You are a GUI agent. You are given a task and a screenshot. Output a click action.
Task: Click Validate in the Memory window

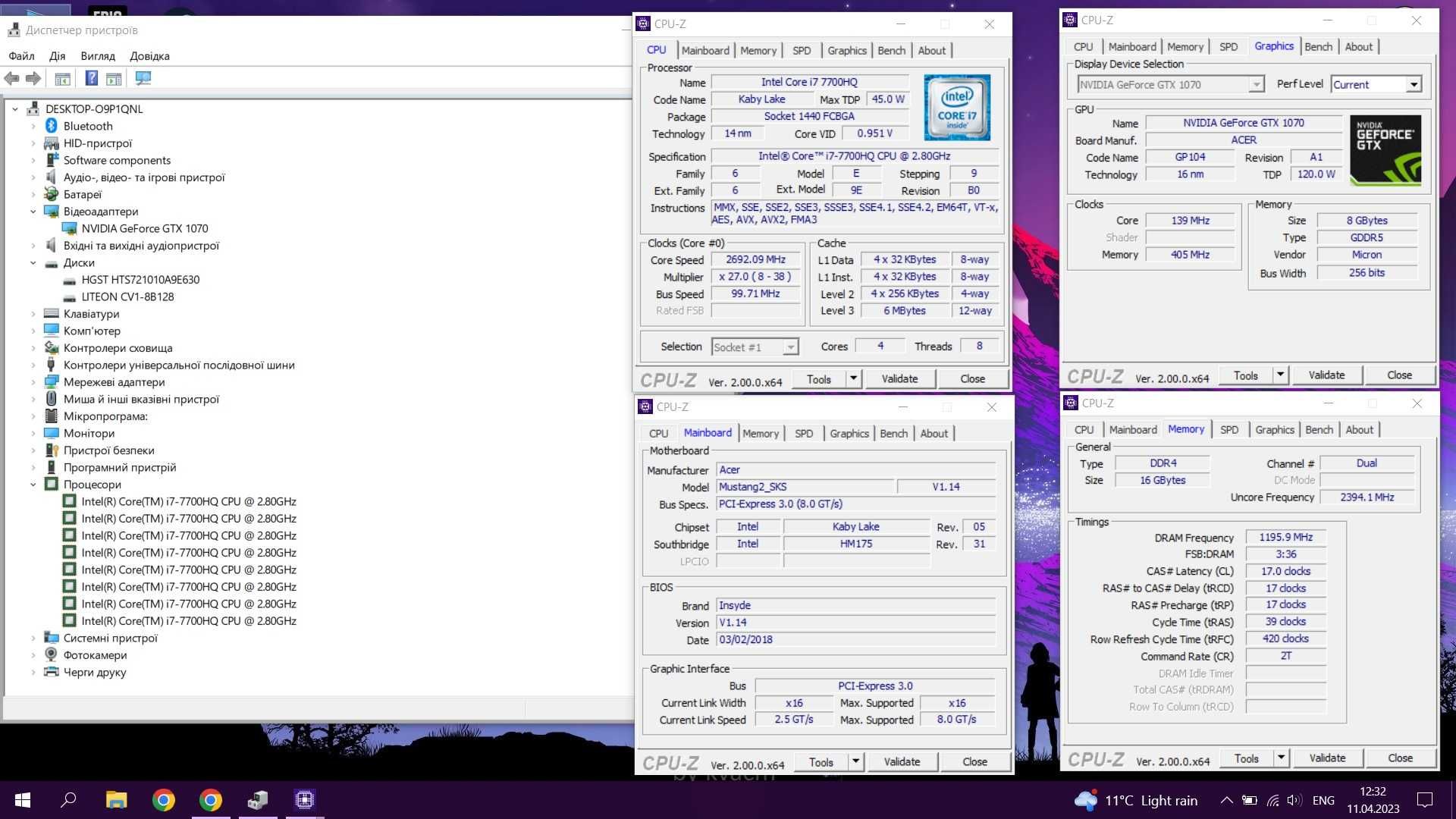1327,758
